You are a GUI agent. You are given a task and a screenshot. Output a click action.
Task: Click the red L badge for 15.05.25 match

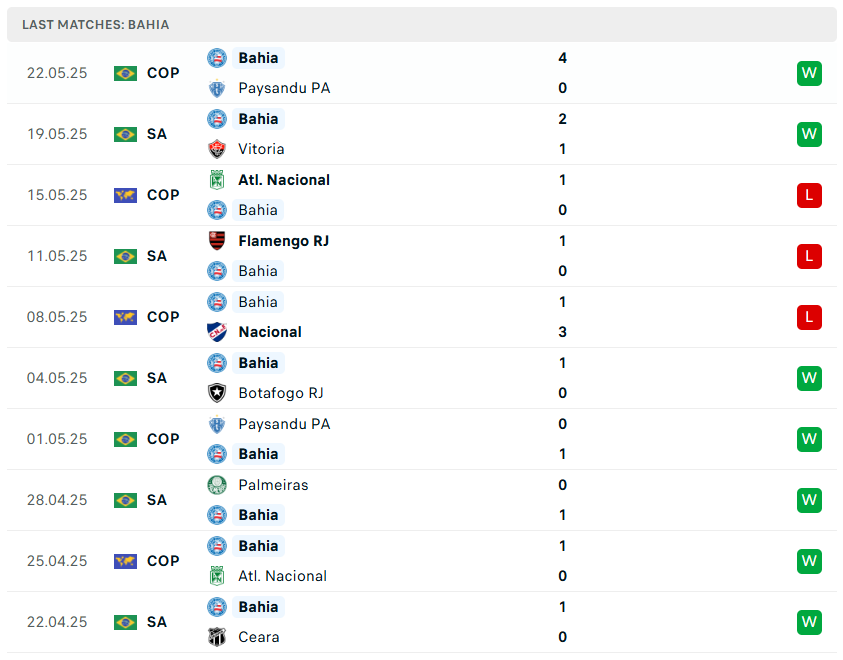809,195
